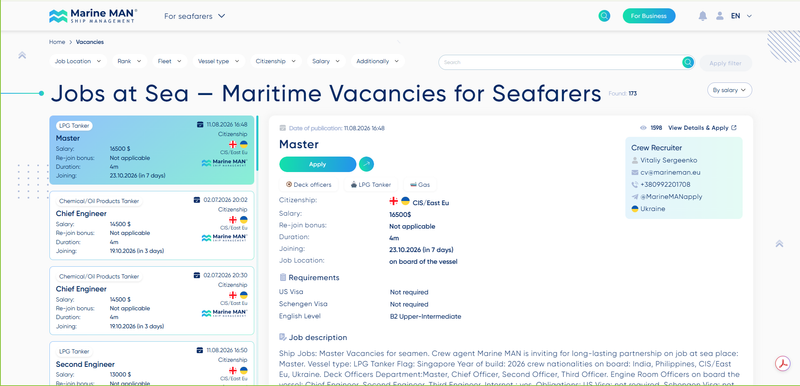800x386 pixels.
Task: Click the up chevrons icon at right side
Action: click(x=779, y=244)
